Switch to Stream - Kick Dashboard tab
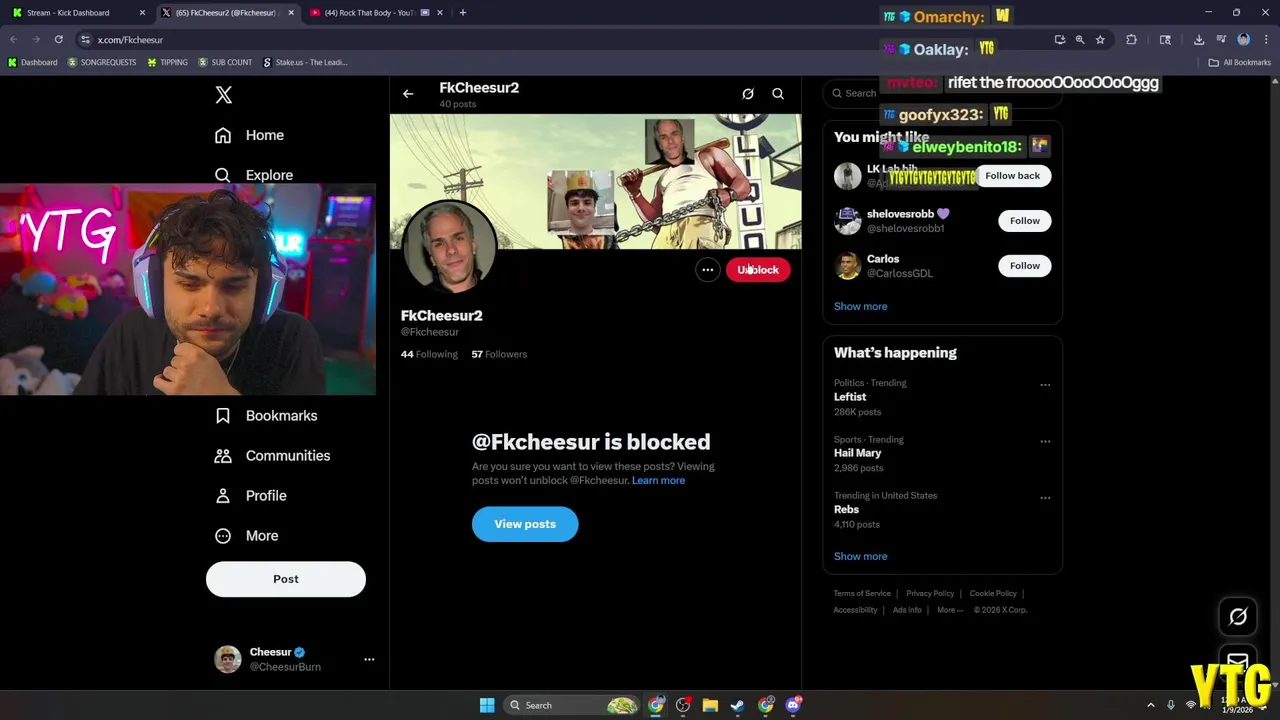The width and height of the screenshot is (1280, 720). click(78, 13)
